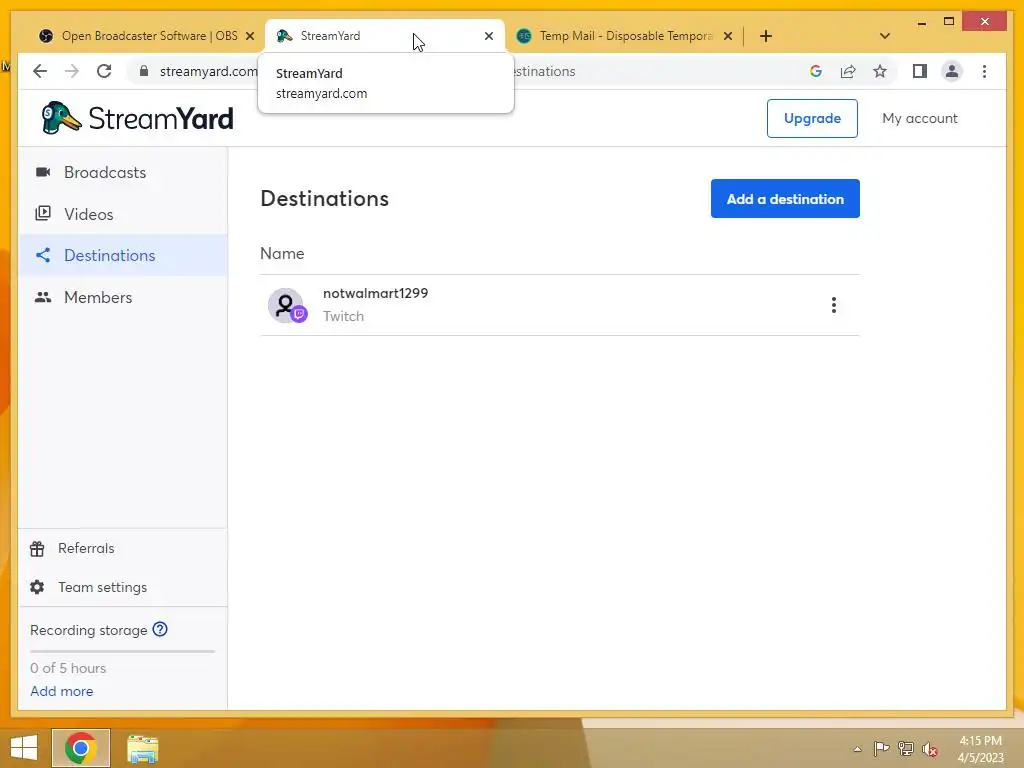This screenshot has height=768, width=1024.
Task: Show hidden system tray icons
Action: pos(857,749)
